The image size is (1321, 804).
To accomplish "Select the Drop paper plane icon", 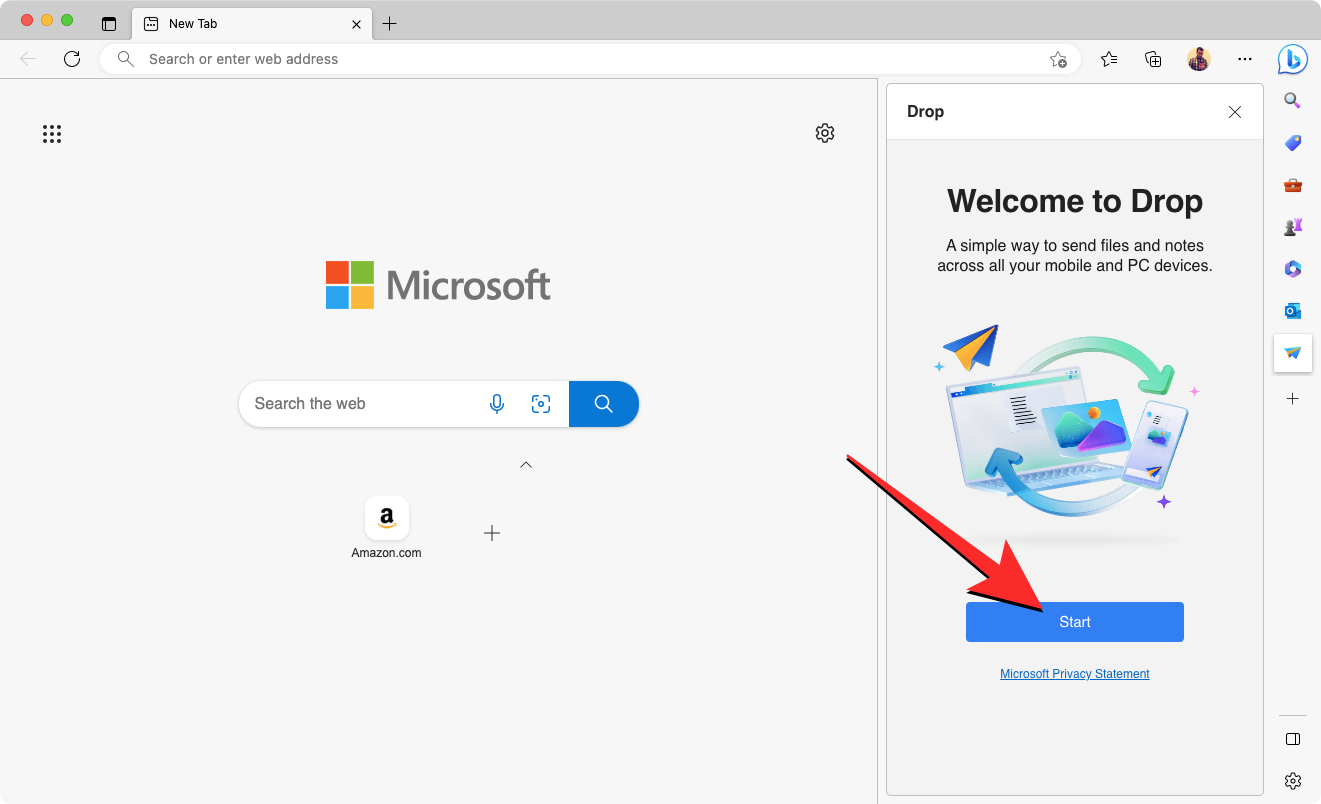I will [x=1292, y=353].
